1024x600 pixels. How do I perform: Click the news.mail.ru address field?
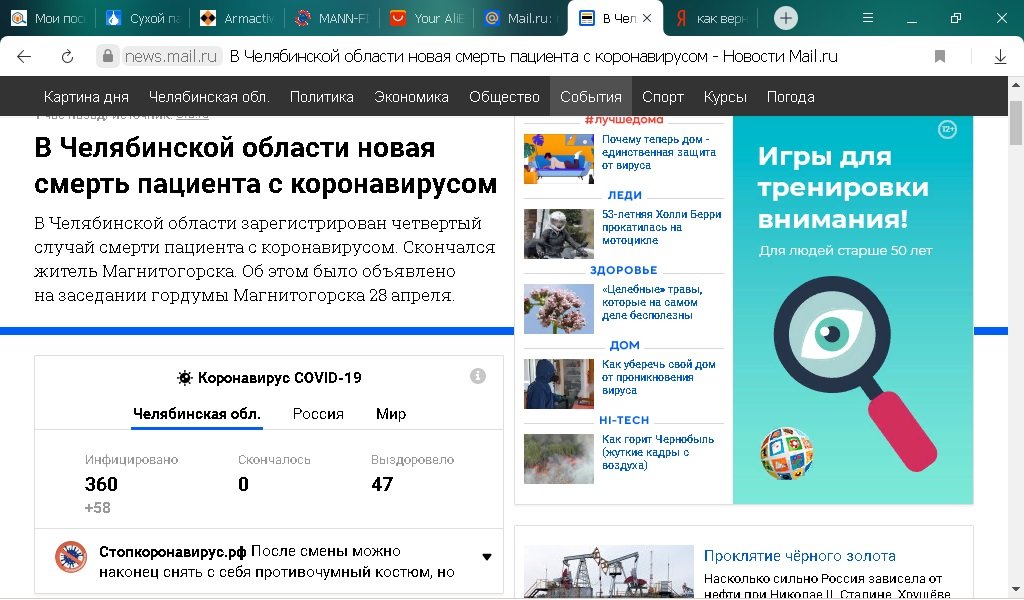[x=171, y=57]
